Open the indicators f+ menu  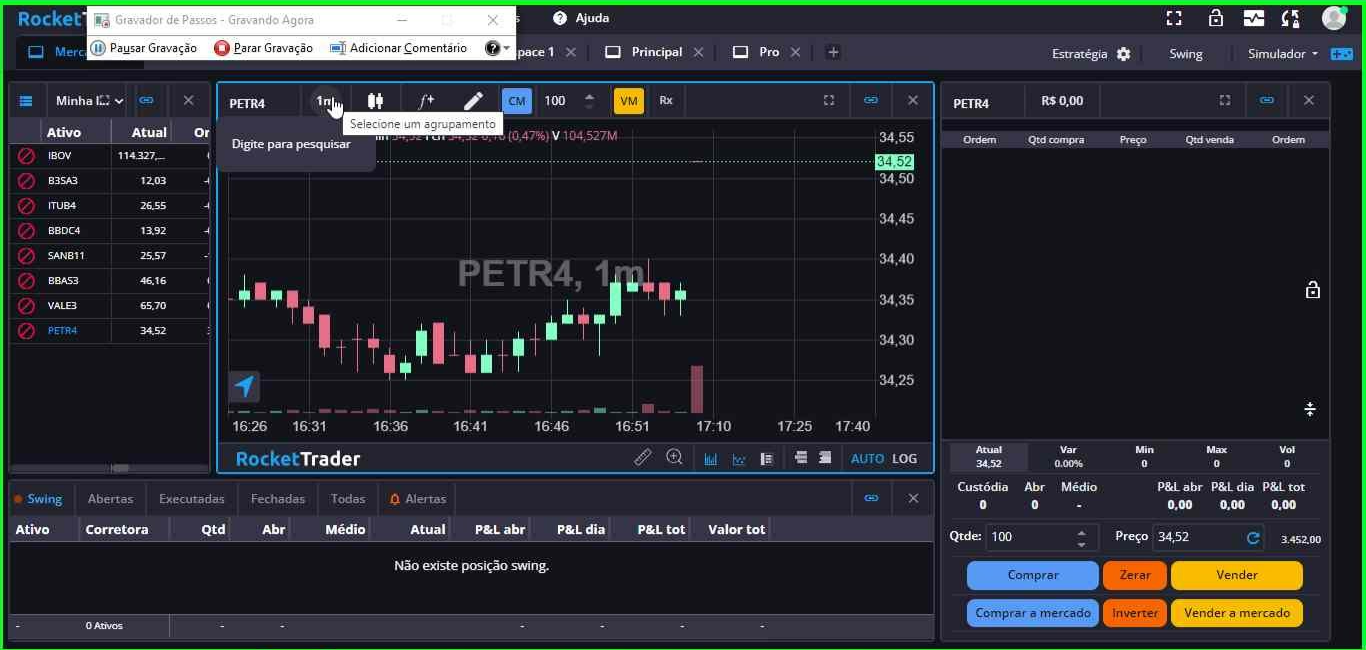426,101
